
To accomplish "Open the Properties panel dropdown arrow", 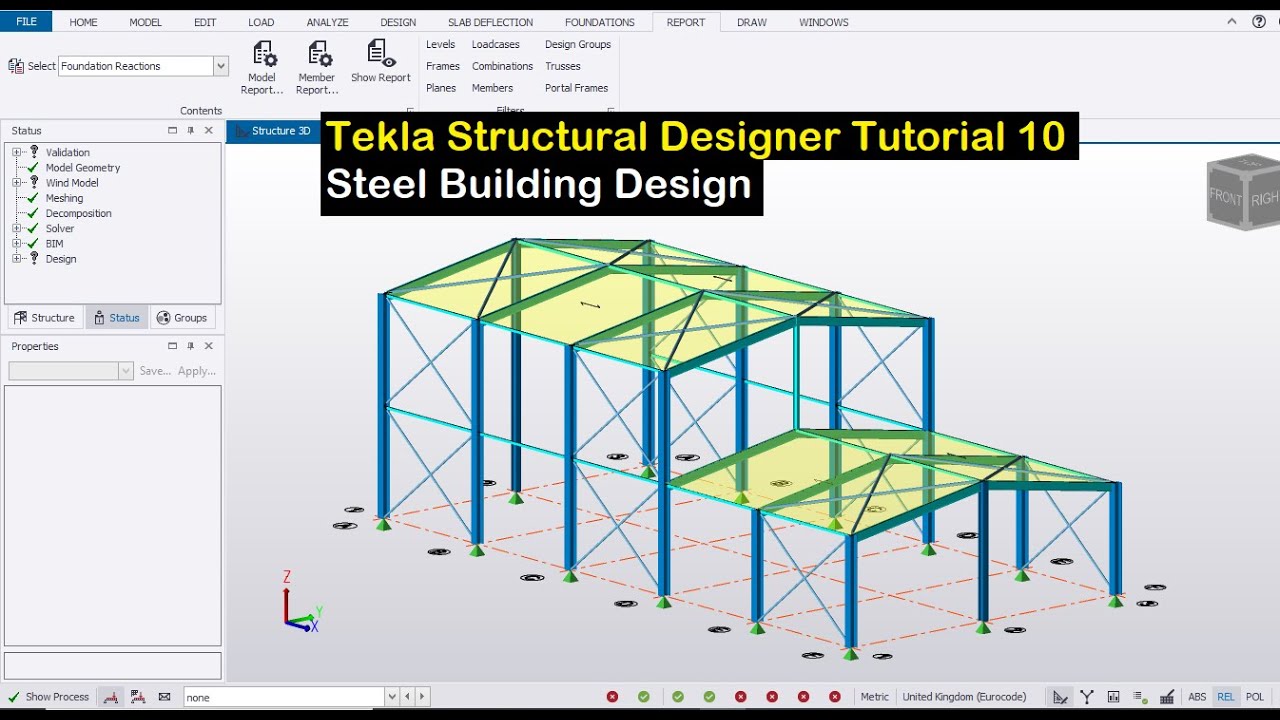I will tap(126, 371).
